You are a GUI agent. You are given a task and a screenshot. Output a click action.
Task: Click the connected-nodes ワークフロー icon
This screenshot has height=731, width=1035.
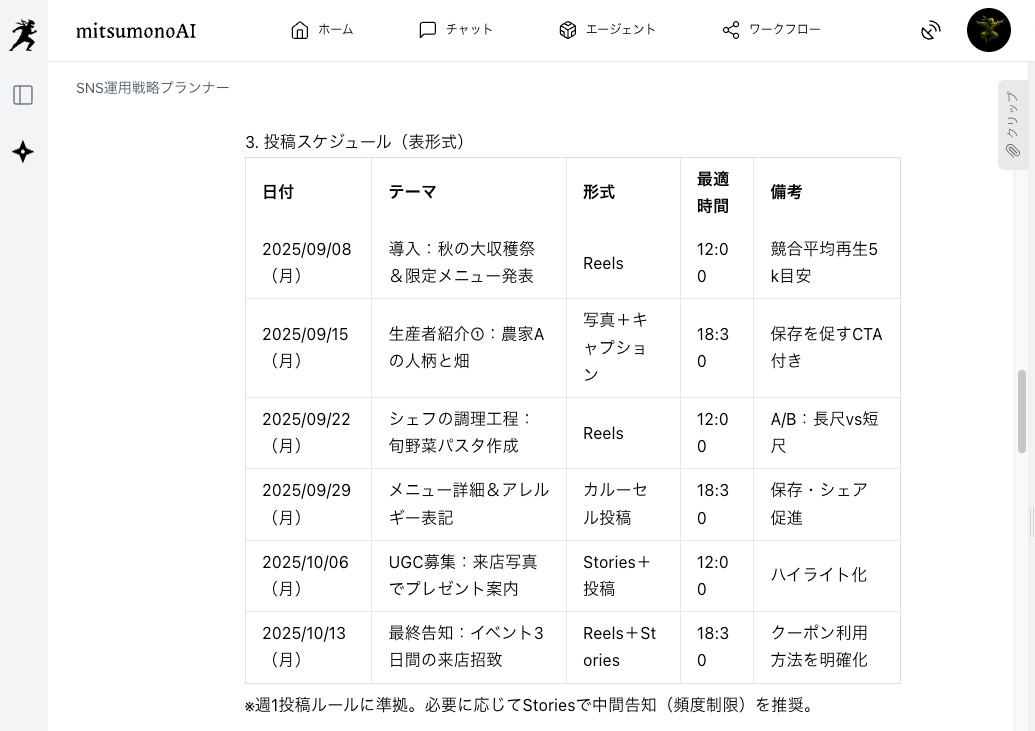pyautogui.click(x=731, y=30)
